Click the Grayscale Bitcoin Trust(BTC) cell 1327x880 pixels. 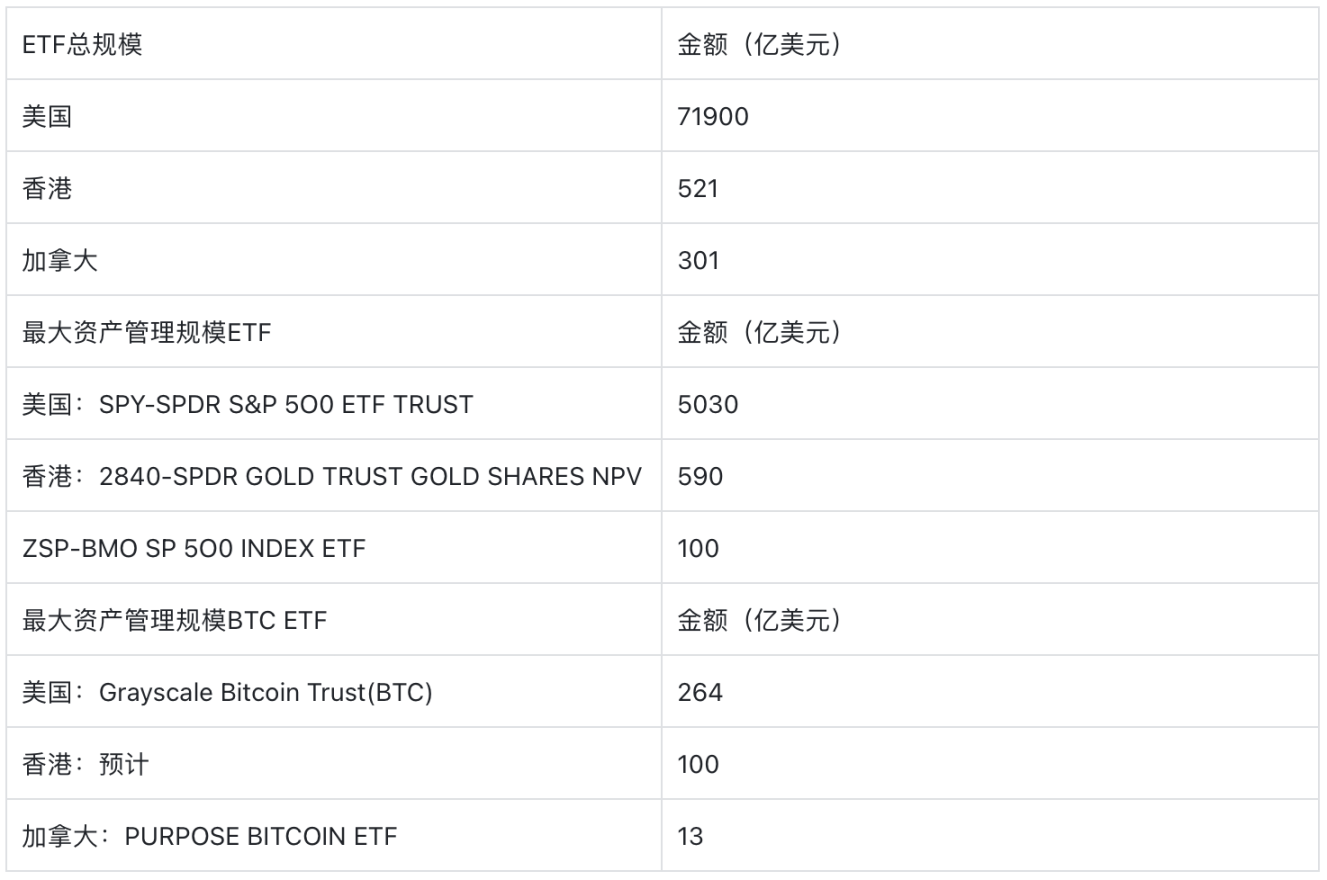coord(227,693)
